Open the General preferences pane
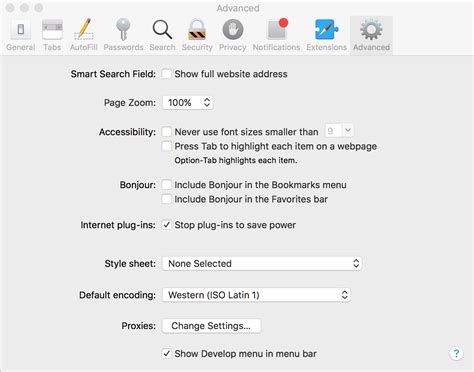The height and width of the screenshot is (372, 474). pyautogui.click(x=21, y=35)
